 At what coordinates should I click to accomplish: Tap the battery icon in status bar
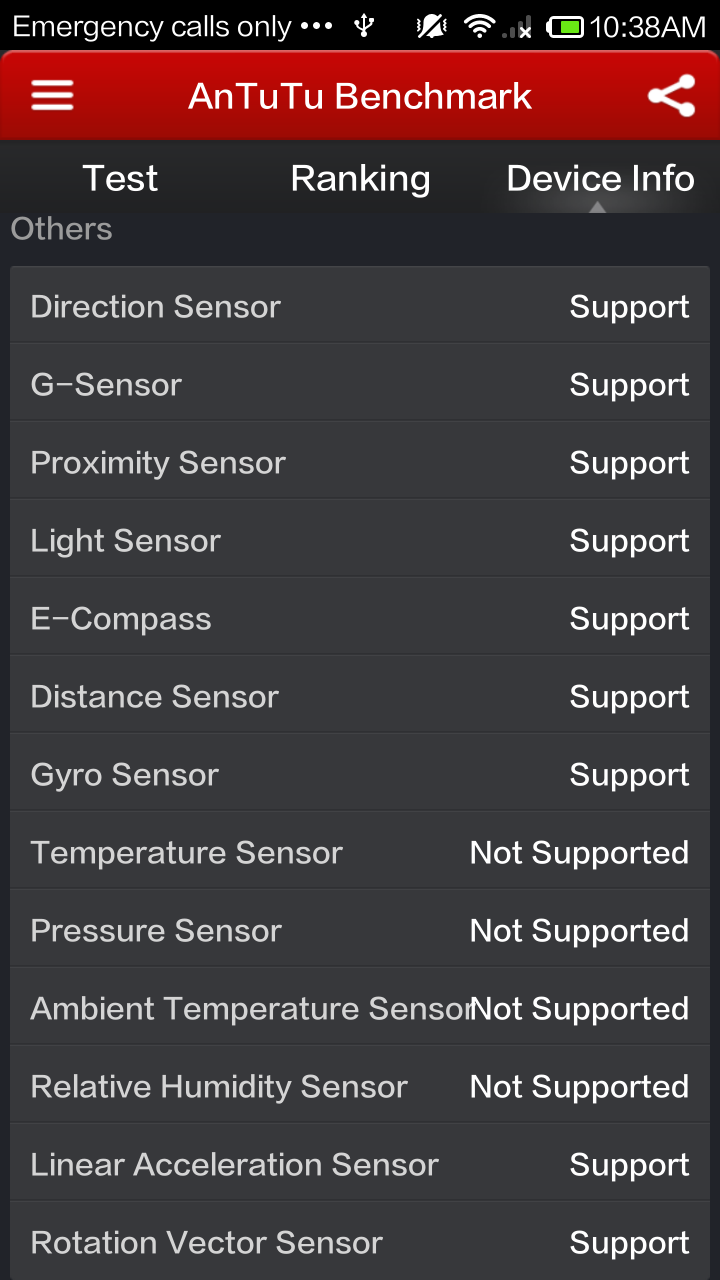[x=565, y=27]
